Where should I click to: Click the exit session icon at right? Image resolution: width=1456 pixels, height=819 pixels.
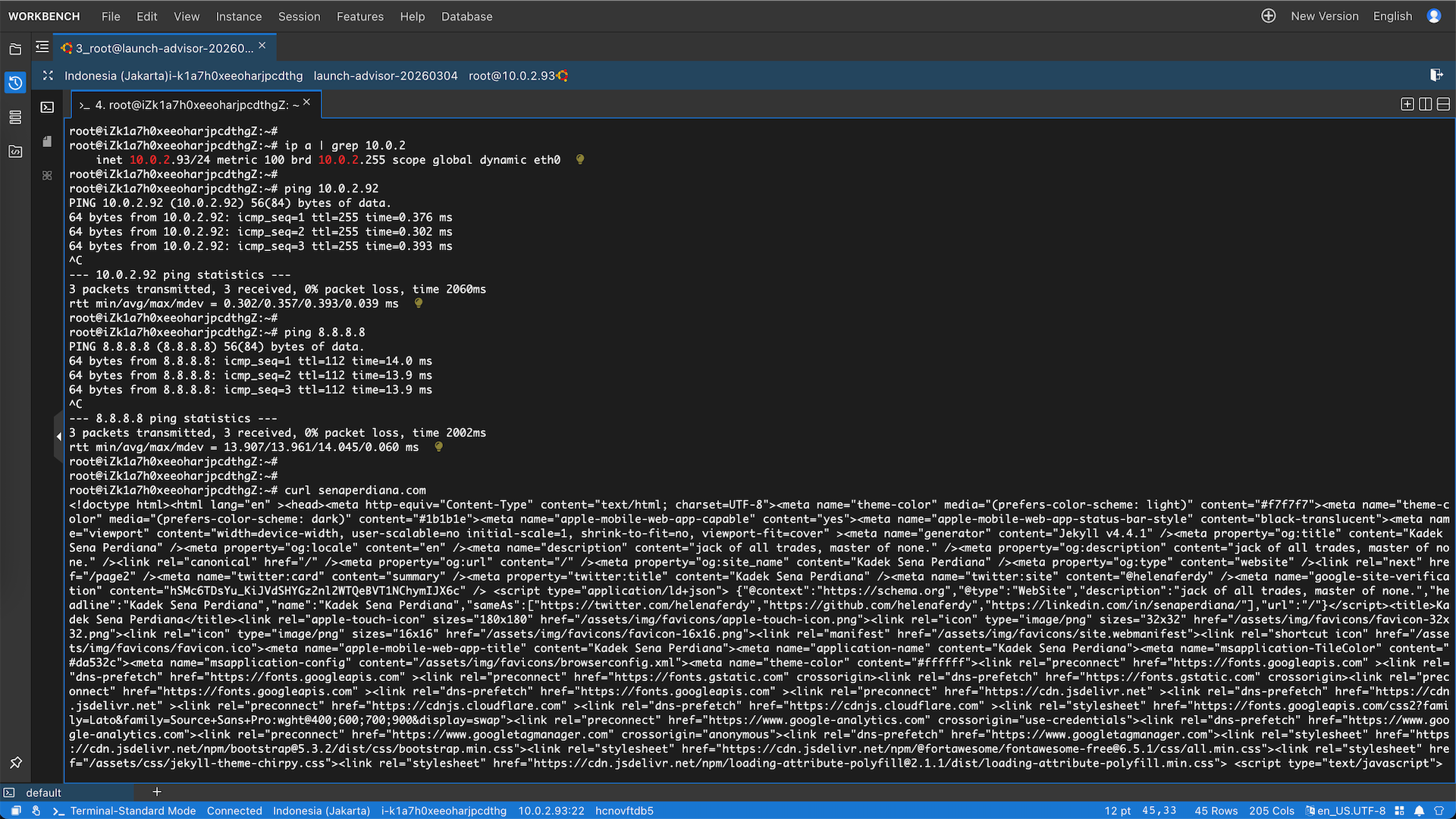[1436, 74]
